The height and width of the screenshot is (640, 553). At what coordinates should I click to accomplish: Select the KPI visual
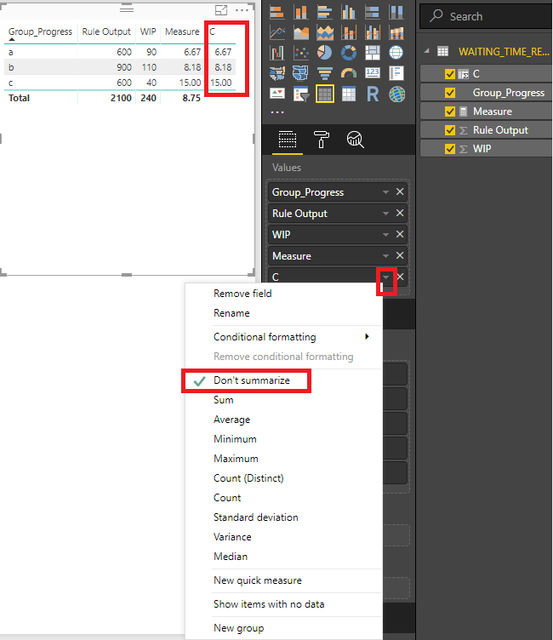(x=277, y=94)
